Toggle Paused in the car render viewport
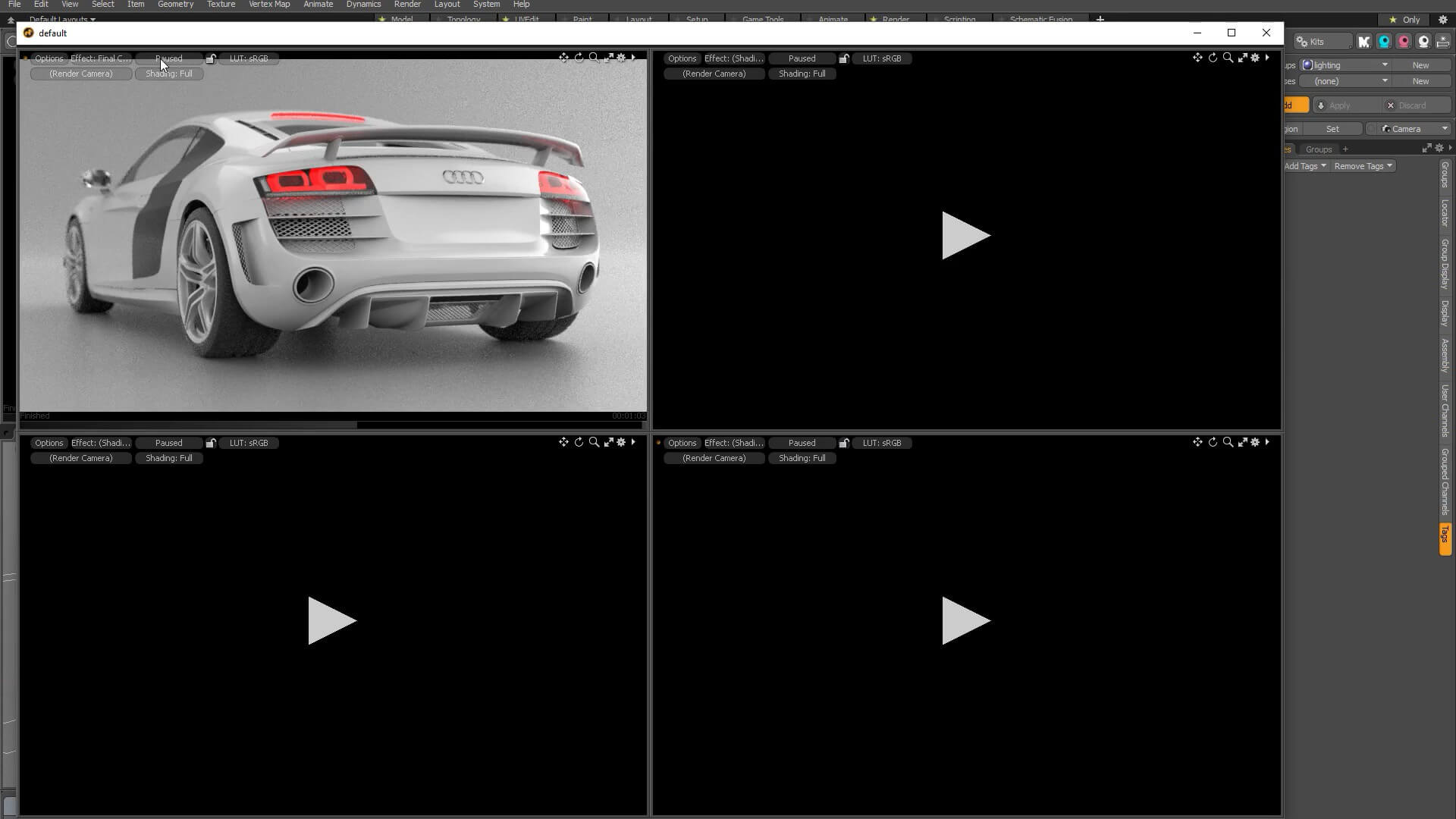The height and width of the screenshot is (819, 1456). click(168, 58)
